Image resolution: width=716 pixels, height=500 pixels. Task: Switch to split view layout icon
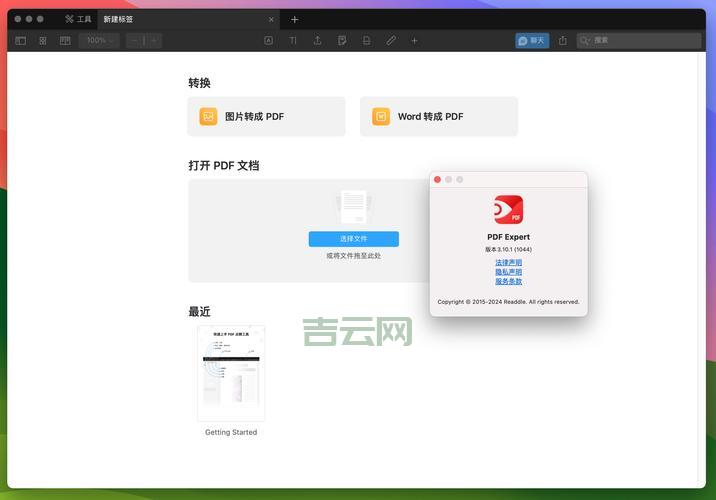click(65, 41)
